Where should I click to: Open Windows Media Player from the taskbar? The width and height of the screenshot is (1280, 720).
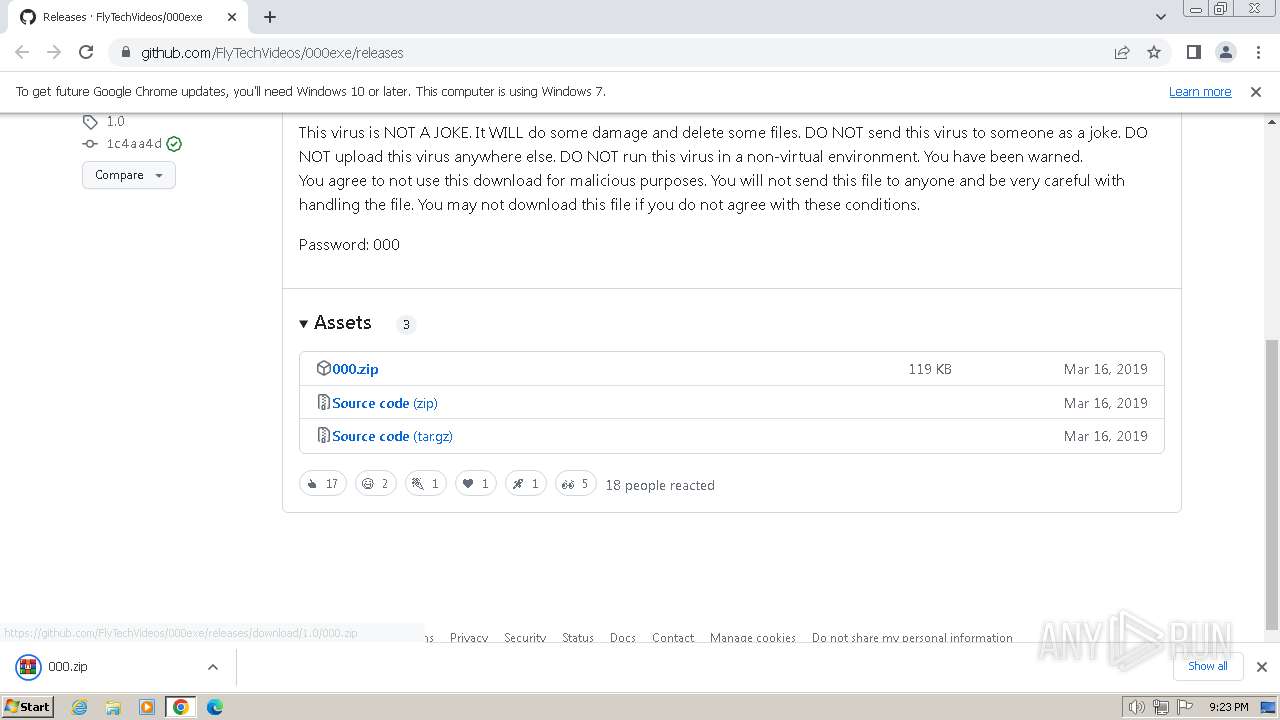(x=147, y=707)
